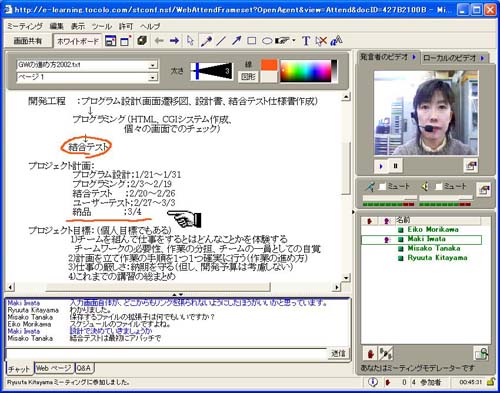The height and width of the screenshot is (393, 500).
Task: Select the rectangle shape tool
Action: (252, 41)
